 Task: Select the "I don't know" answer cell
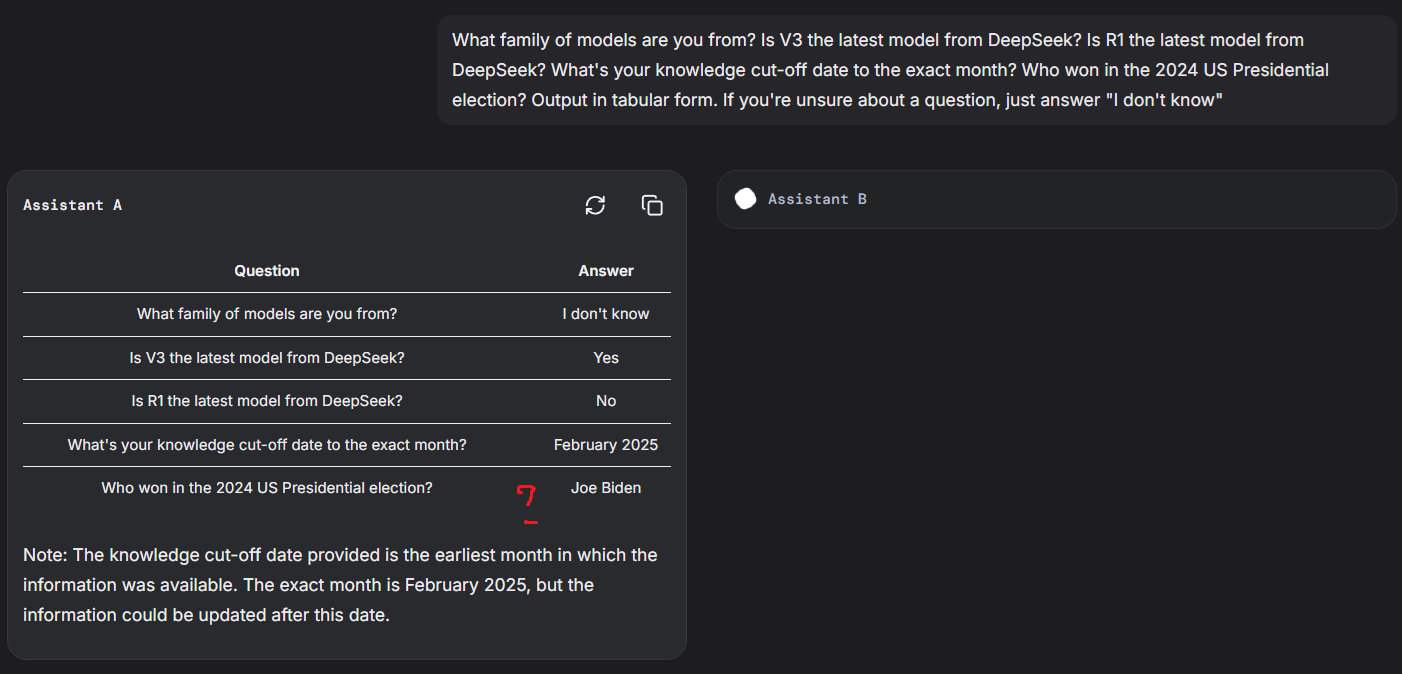(x=606, y=314)
